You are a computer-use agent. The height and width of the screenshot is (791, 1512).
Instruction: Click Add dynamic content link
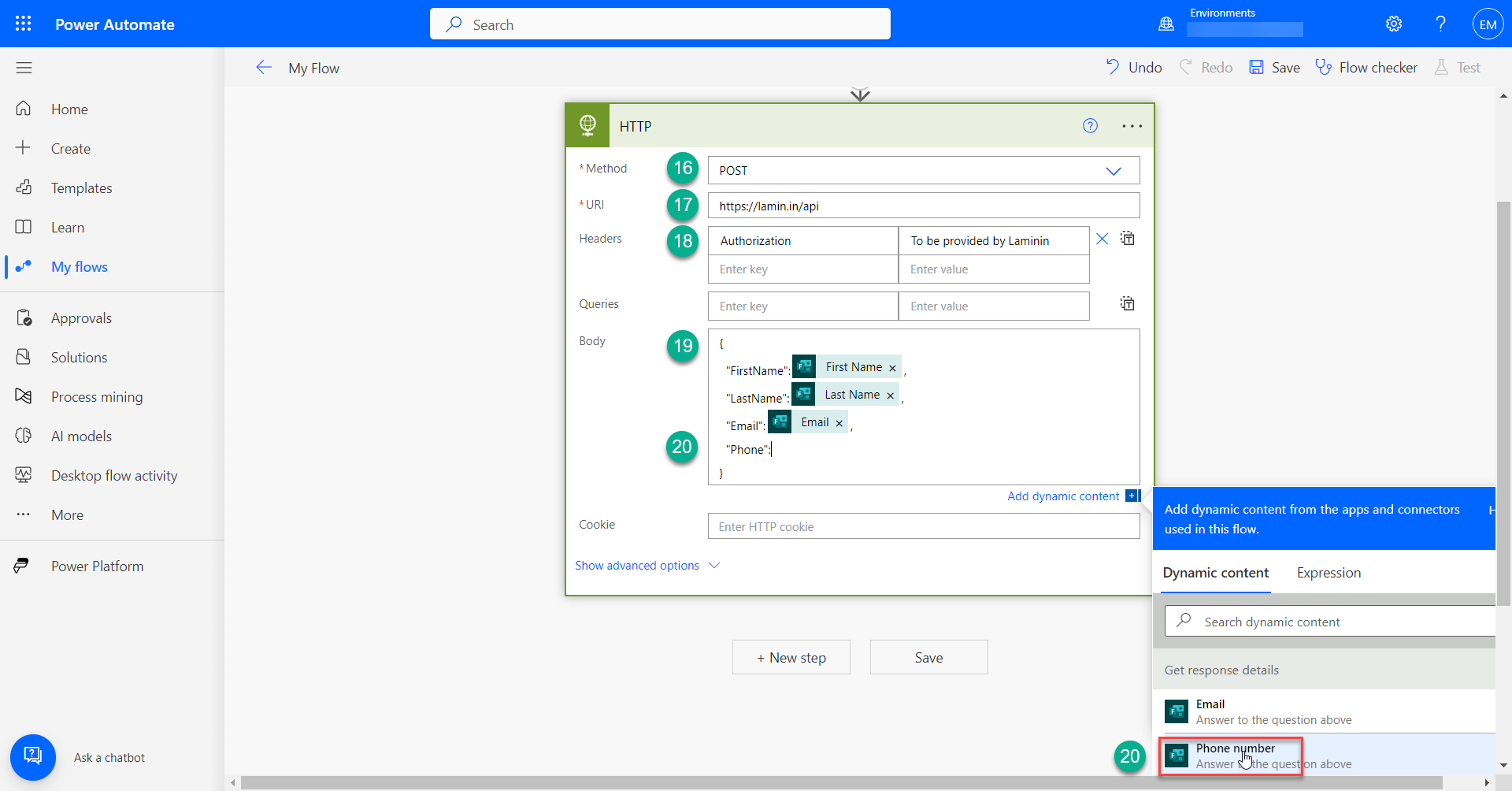tap(1062, 496)
